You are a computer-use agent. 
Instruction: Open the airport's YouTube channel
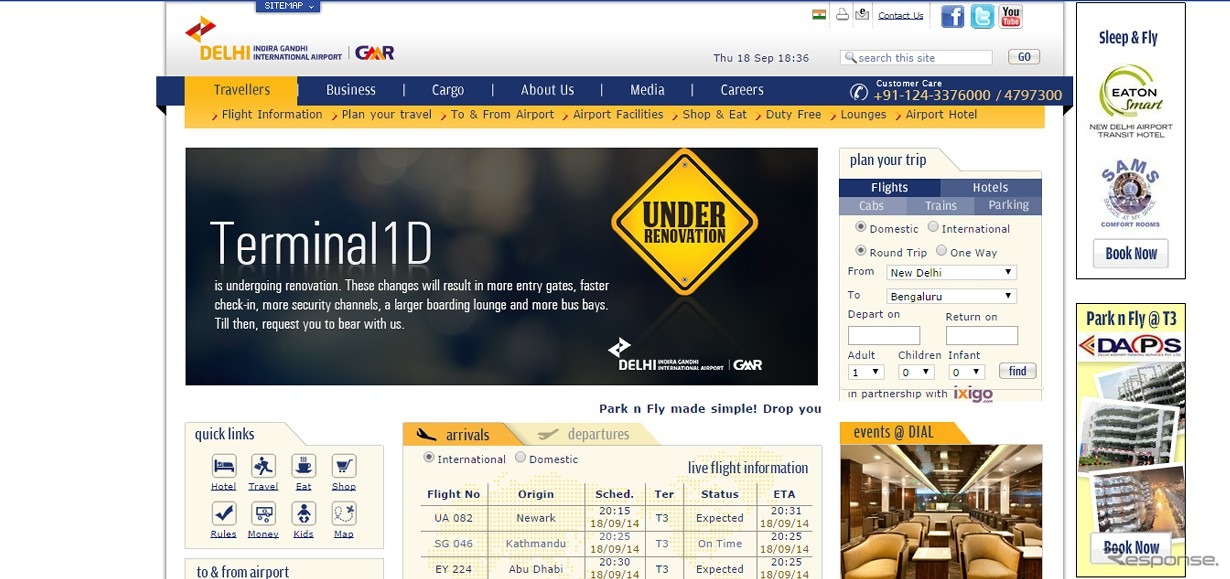click(1011, 16)
